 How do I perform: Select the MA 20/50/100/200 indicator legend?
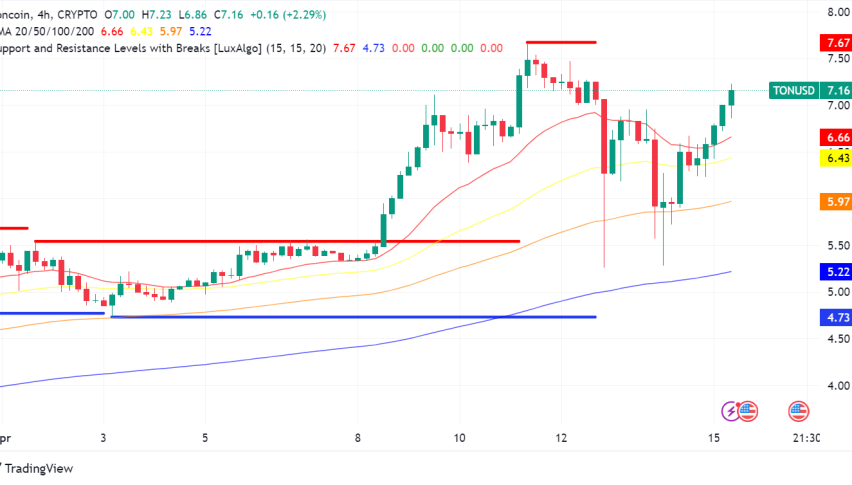[x=47, y=32]
